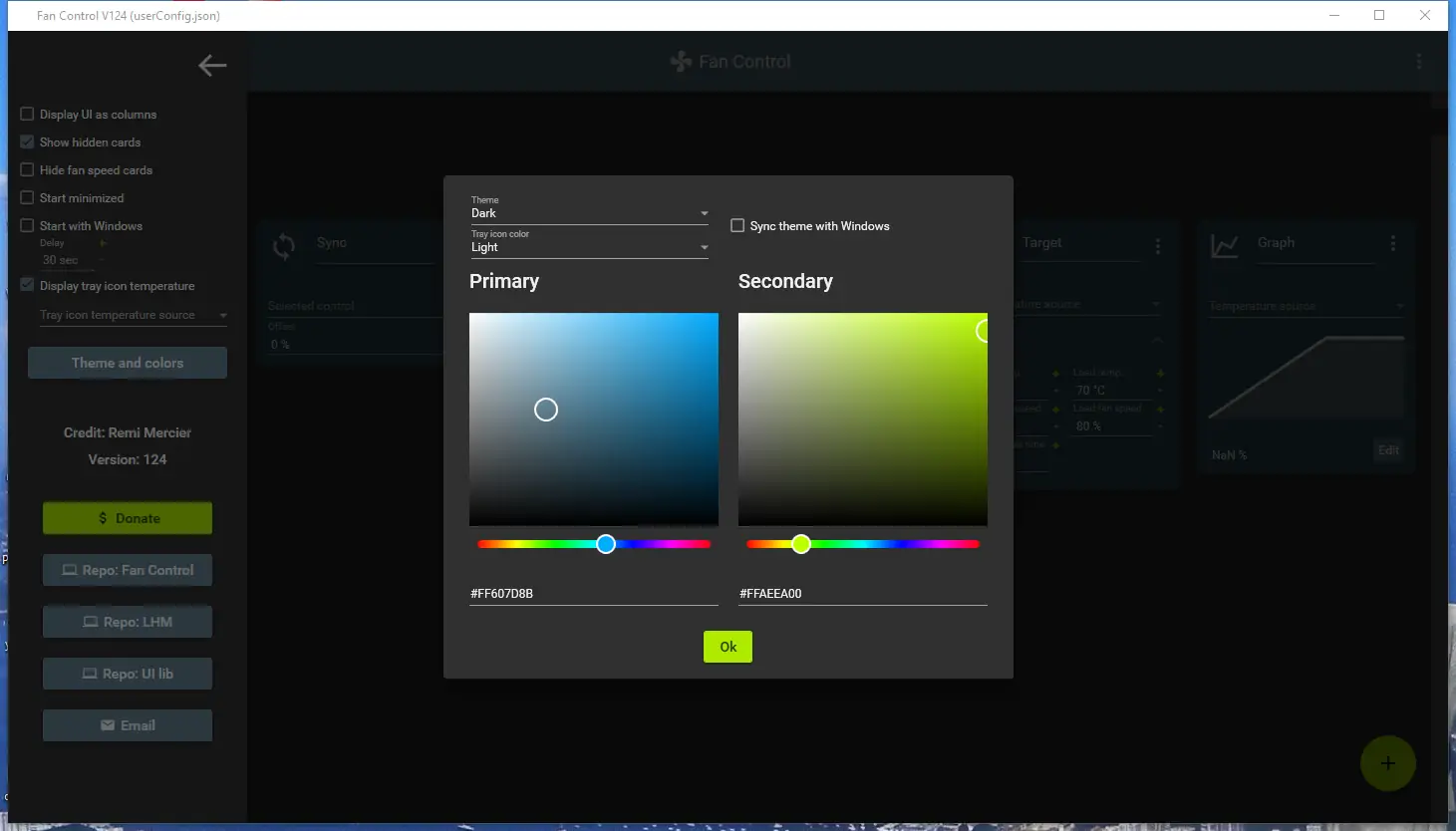Open the Graph card's three-dot menu
The image size is (1456, 831).
pyautogui.click(x=1393, y=243)
